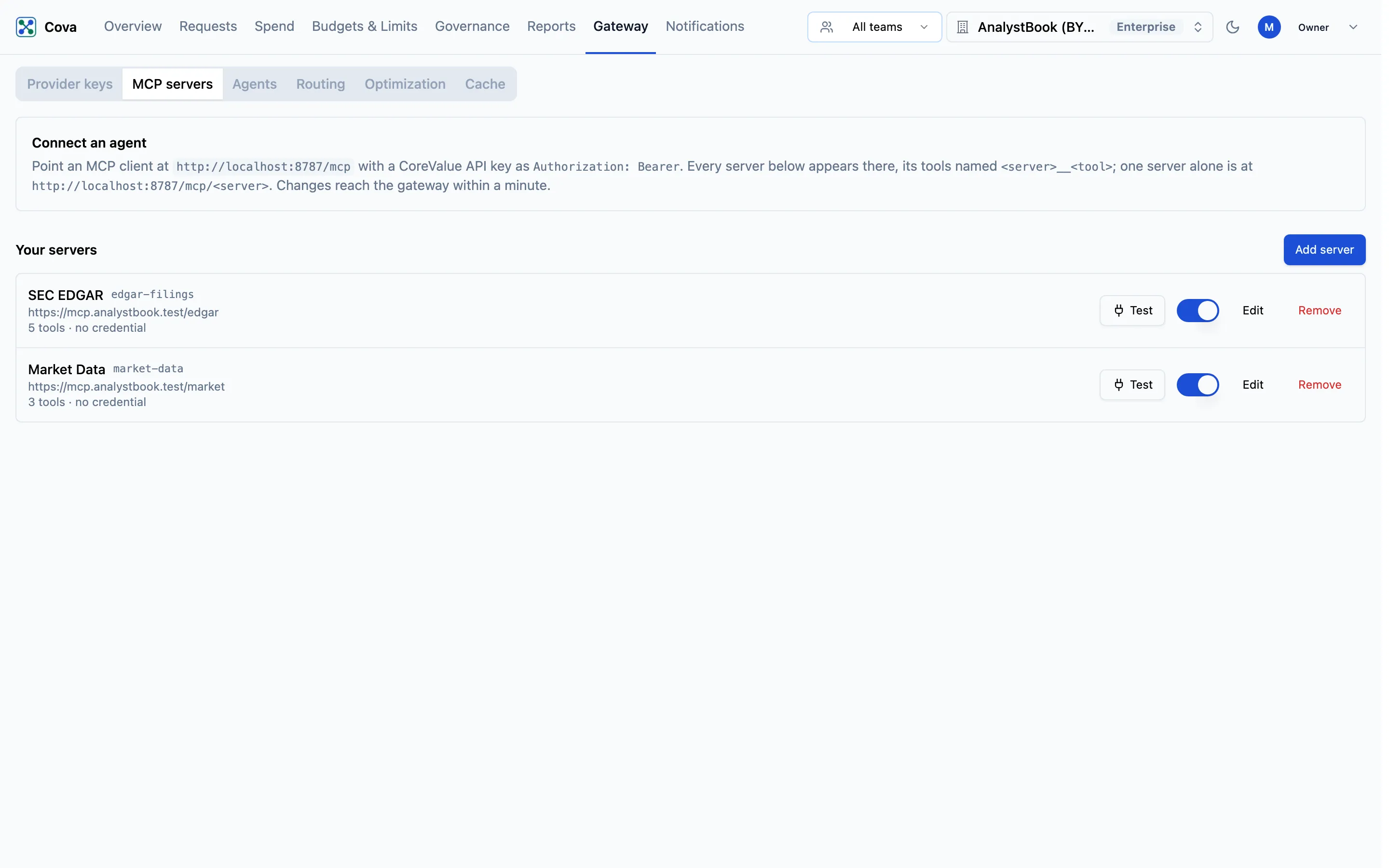Viewport: 1389px width, 868px height.
Task: Open the AnalystBook organization switcher
Action: tap(1079, 27)
